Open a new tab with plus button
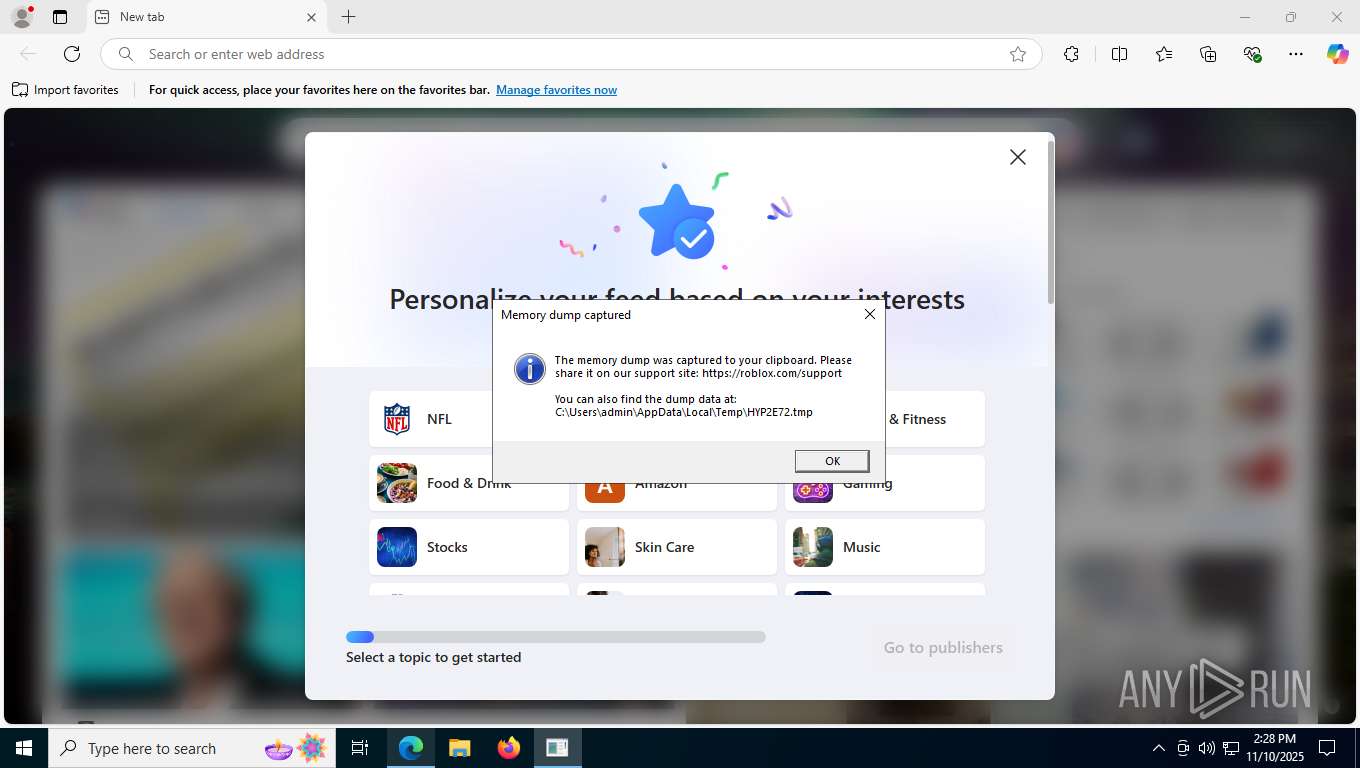This screenshot has width=1360, height=768. point(348,17)
